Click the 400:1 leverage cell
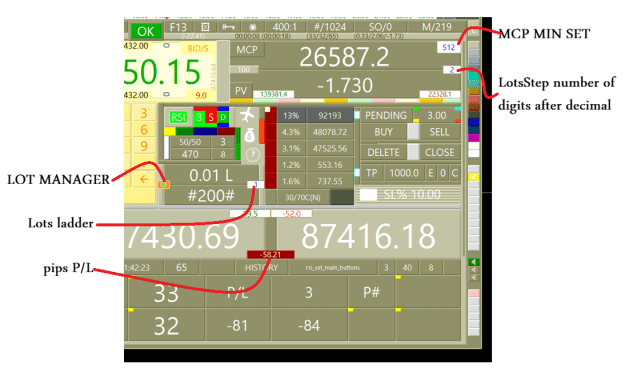The image size is (625, 368). click(x=285, y=27)
